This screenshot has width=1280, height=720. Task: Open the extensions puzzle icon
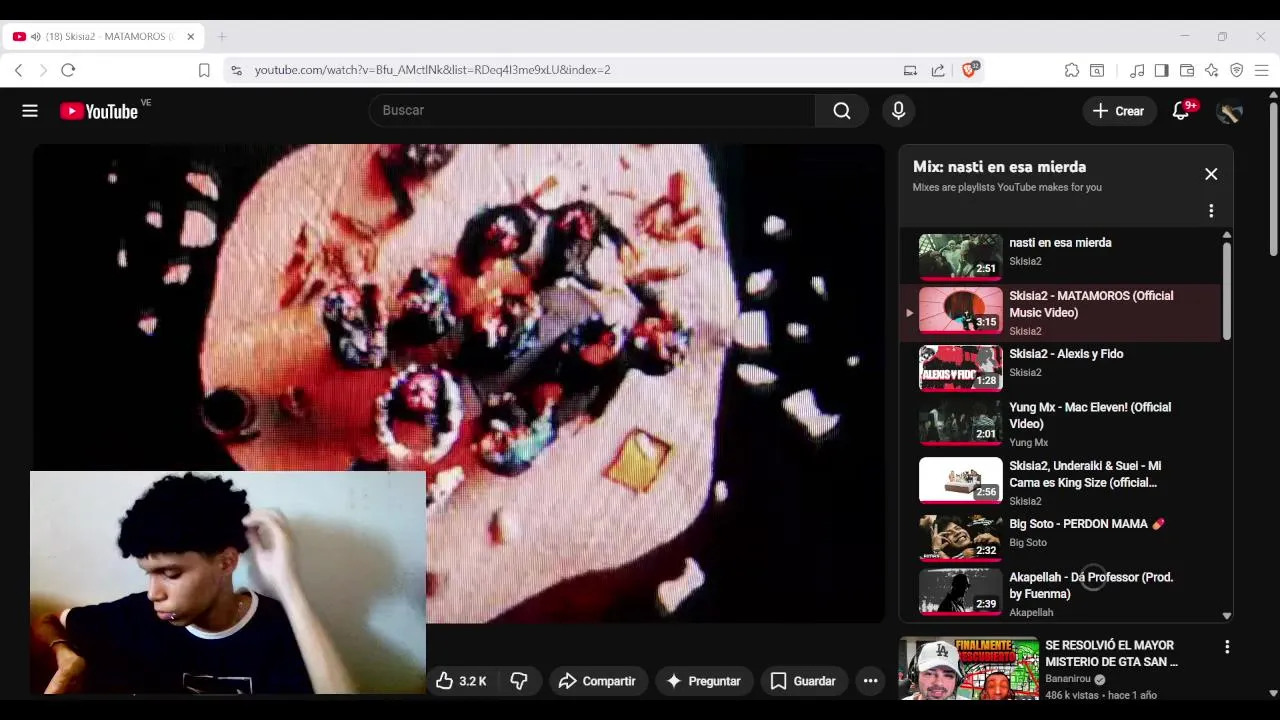click(x=1072, y=70)
